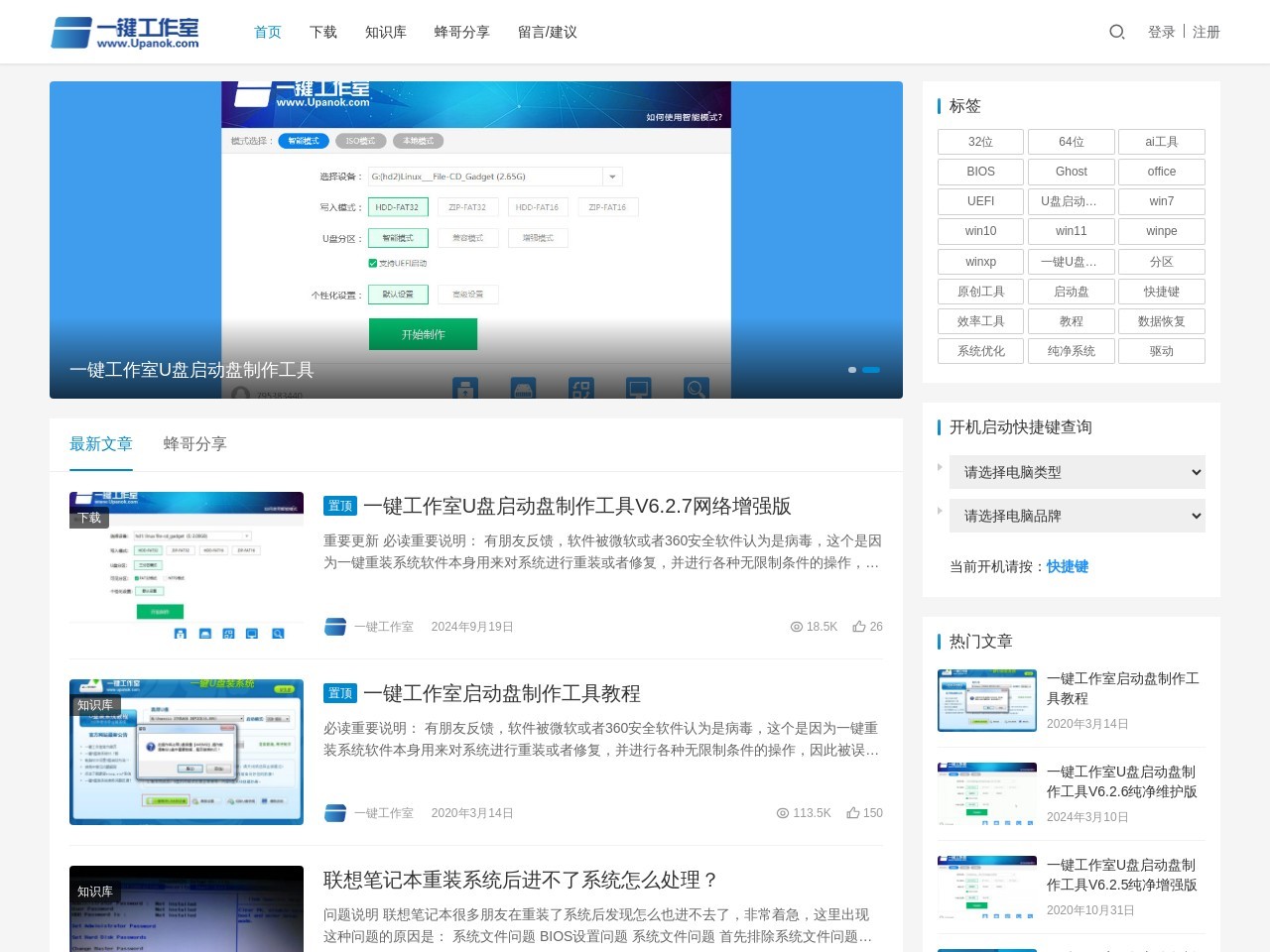1270x952 pixels.
Task: Click the 一键工作室 site logo
Action: (x=127, y=32)
